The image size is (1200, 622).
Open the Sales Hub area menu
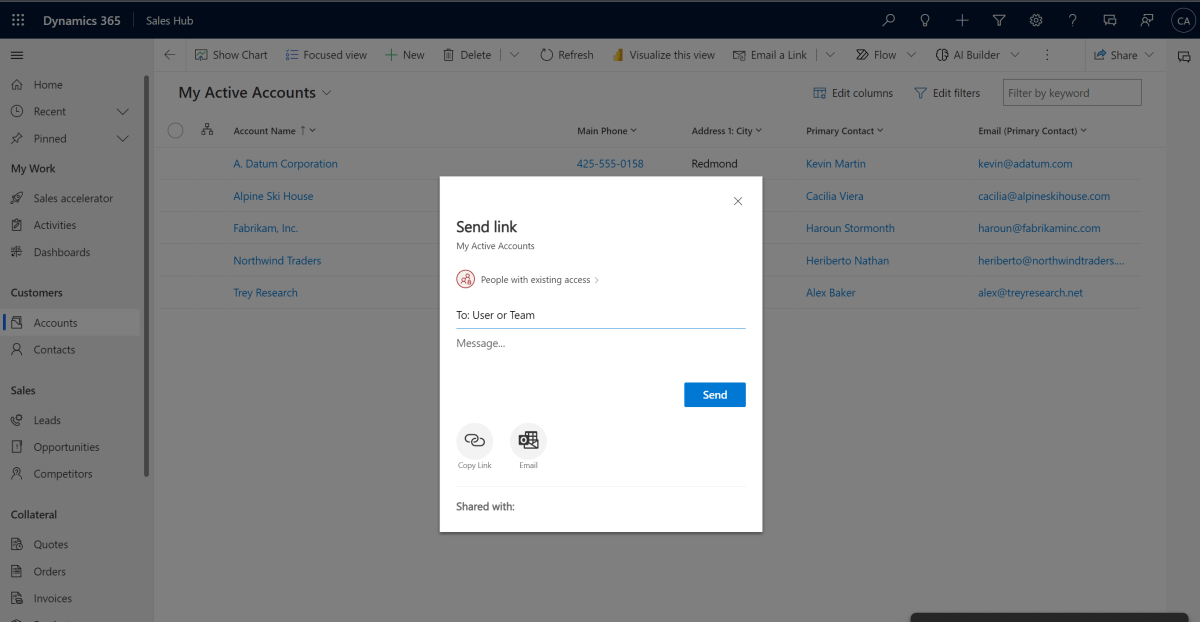[x=168, y=20]
